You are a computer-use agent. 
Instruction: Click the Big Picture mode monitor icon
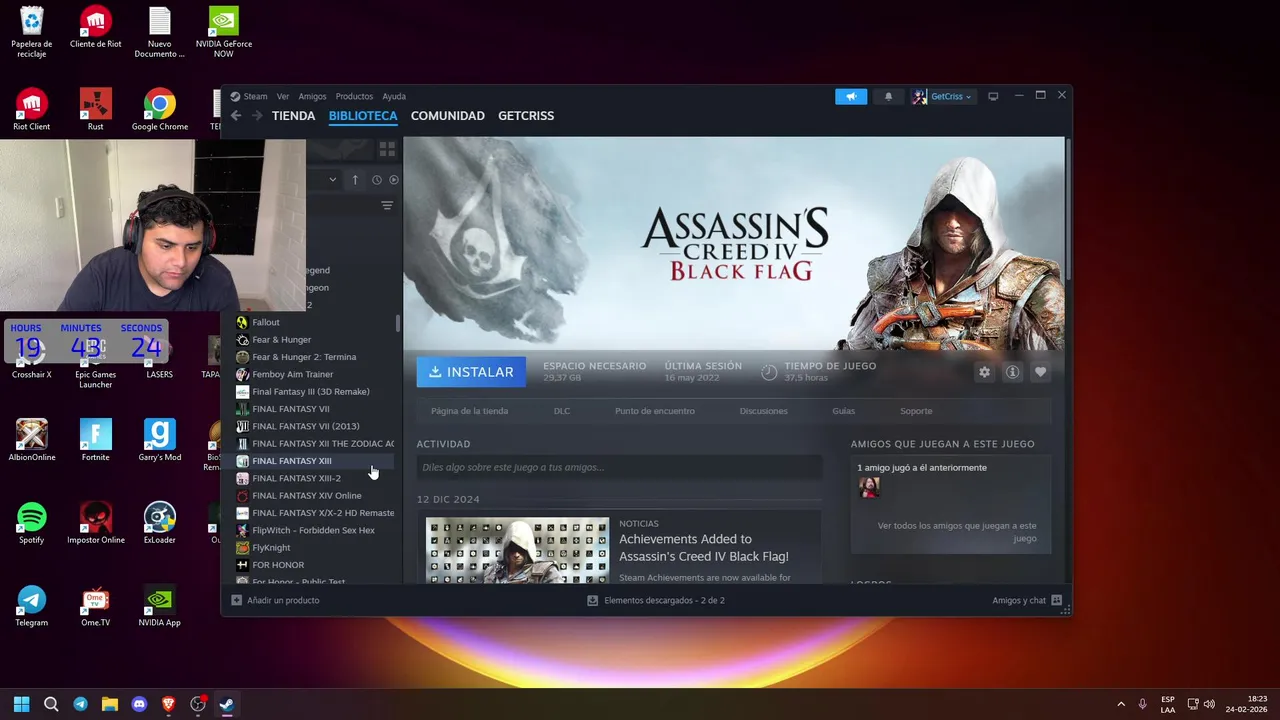(x=993, y=96)
